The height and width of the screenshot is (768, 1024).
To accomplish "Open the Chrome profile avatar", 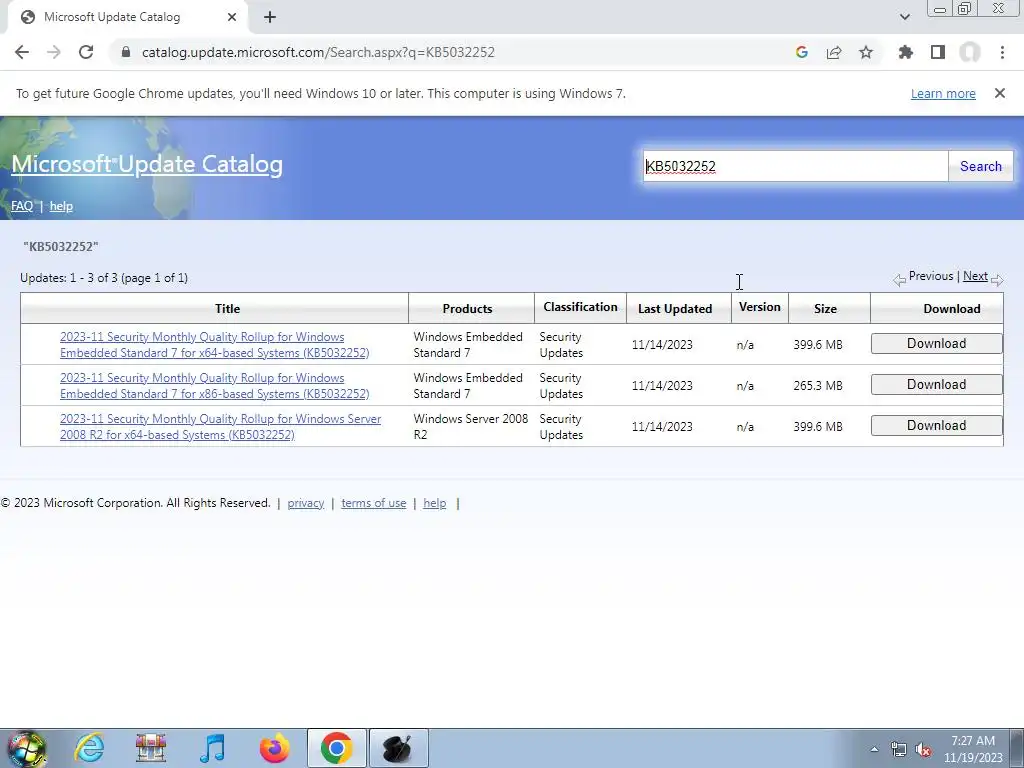I will click(970, 52).
